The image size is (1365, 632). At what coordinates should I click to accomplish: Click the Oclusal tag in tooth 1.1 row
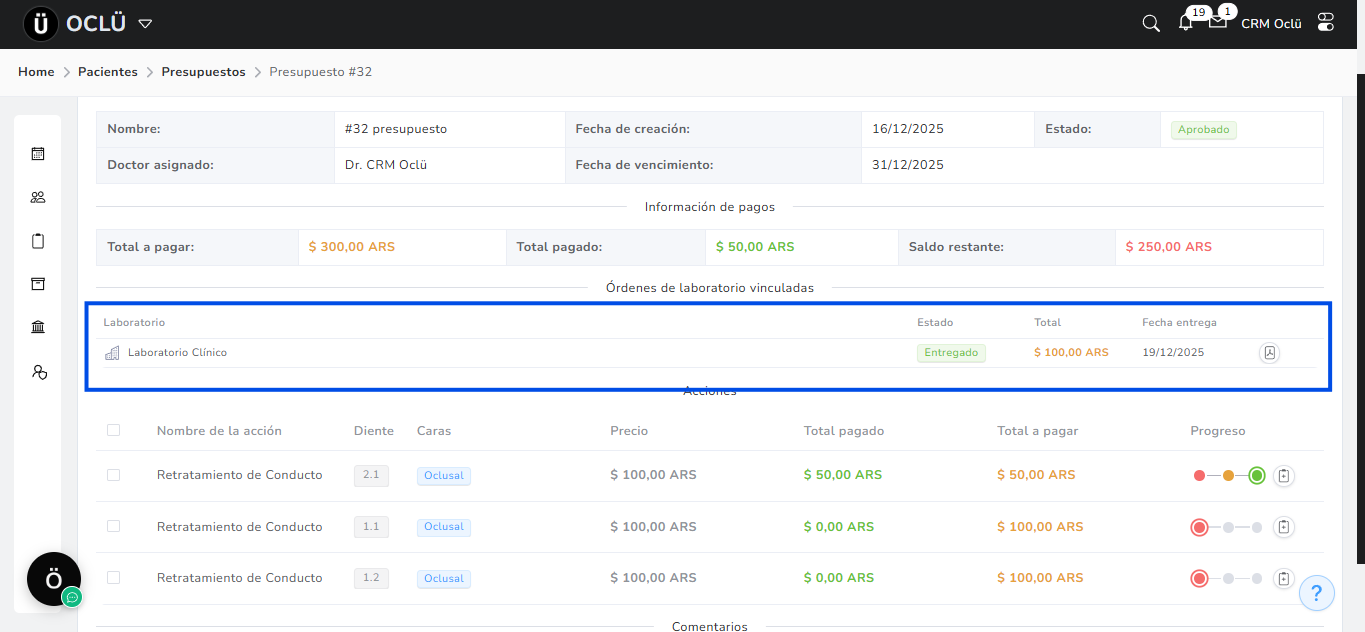click(444, 527)
